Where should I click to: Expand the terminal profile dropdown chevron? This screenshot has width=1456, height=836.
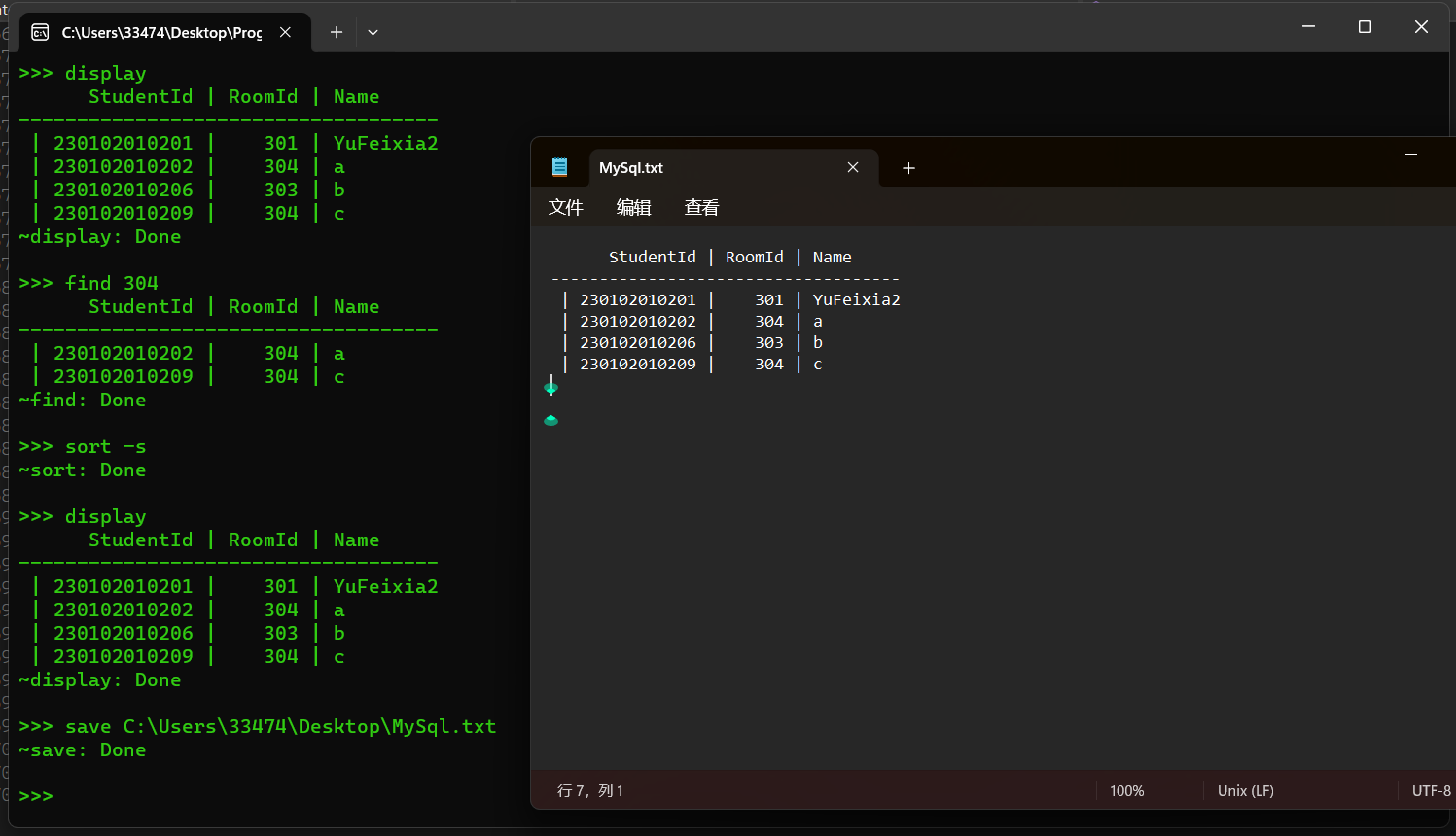373,32
